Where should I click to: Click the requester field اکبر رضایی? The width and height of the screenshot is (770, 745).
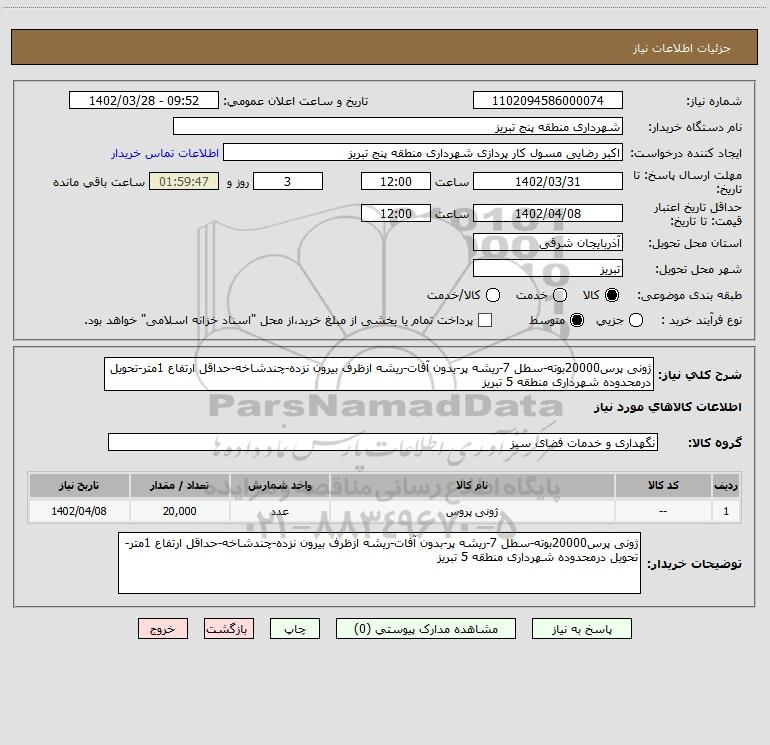(x=423, y=153)
